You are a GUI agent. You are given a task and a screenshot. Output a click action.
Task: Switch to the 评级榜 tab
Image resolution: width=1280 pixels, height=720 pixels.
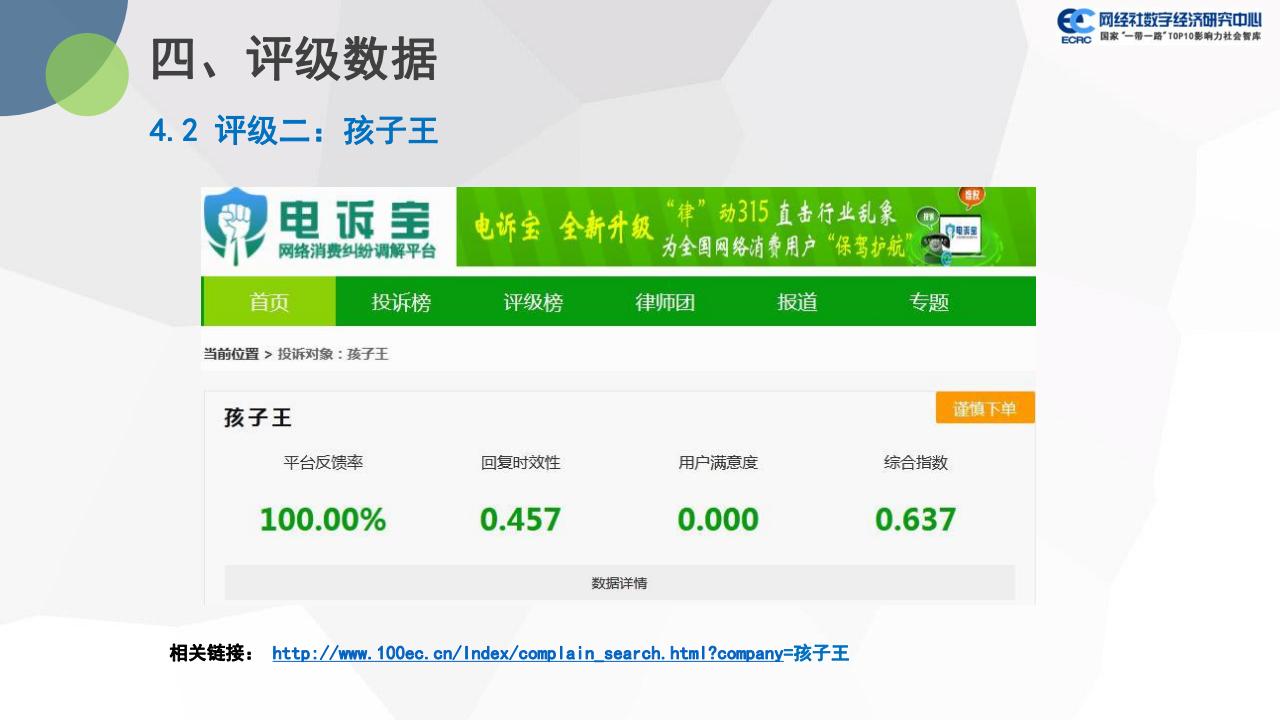533,302
